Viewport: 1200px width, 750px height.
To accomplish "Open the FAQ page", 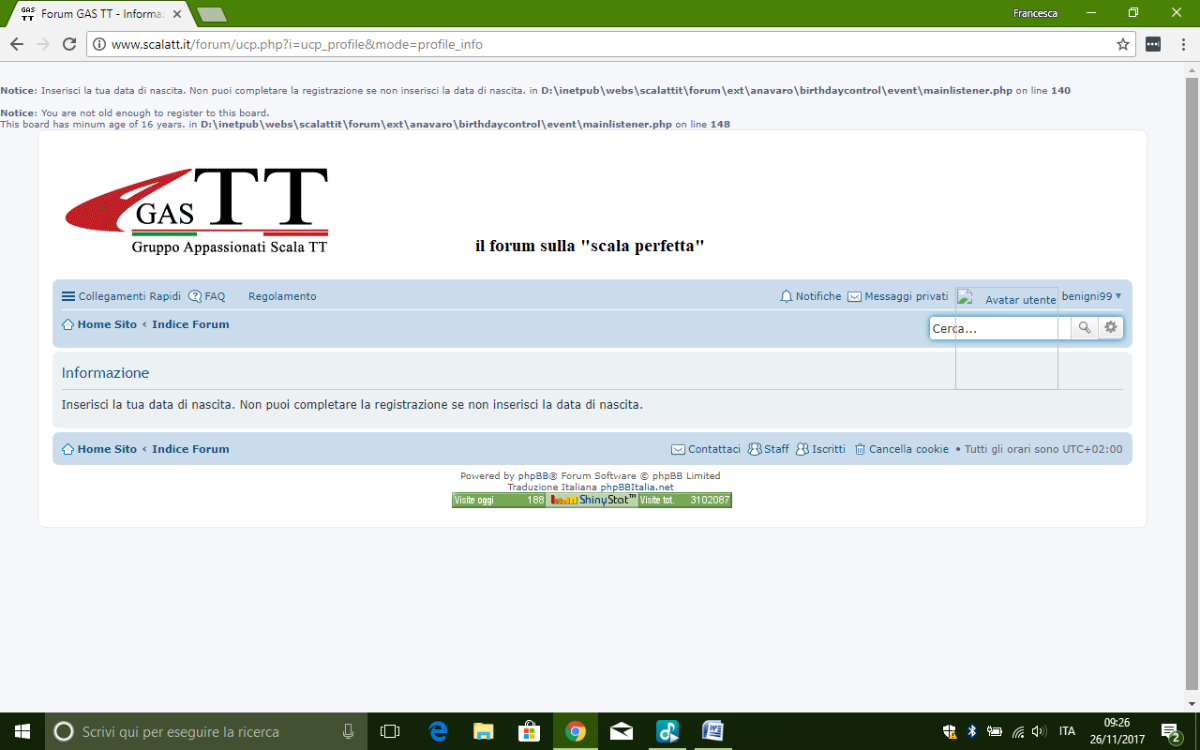I will [x=207, y=297].
